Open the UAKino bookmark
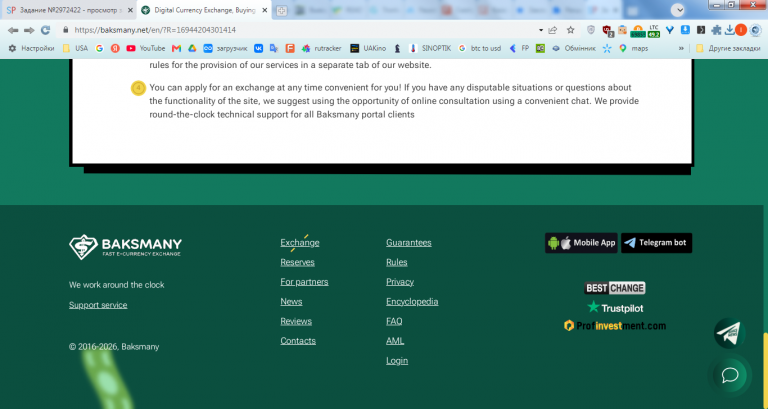Image resolution: width=768 pixels, height=409 pixels. pos(368,48)
